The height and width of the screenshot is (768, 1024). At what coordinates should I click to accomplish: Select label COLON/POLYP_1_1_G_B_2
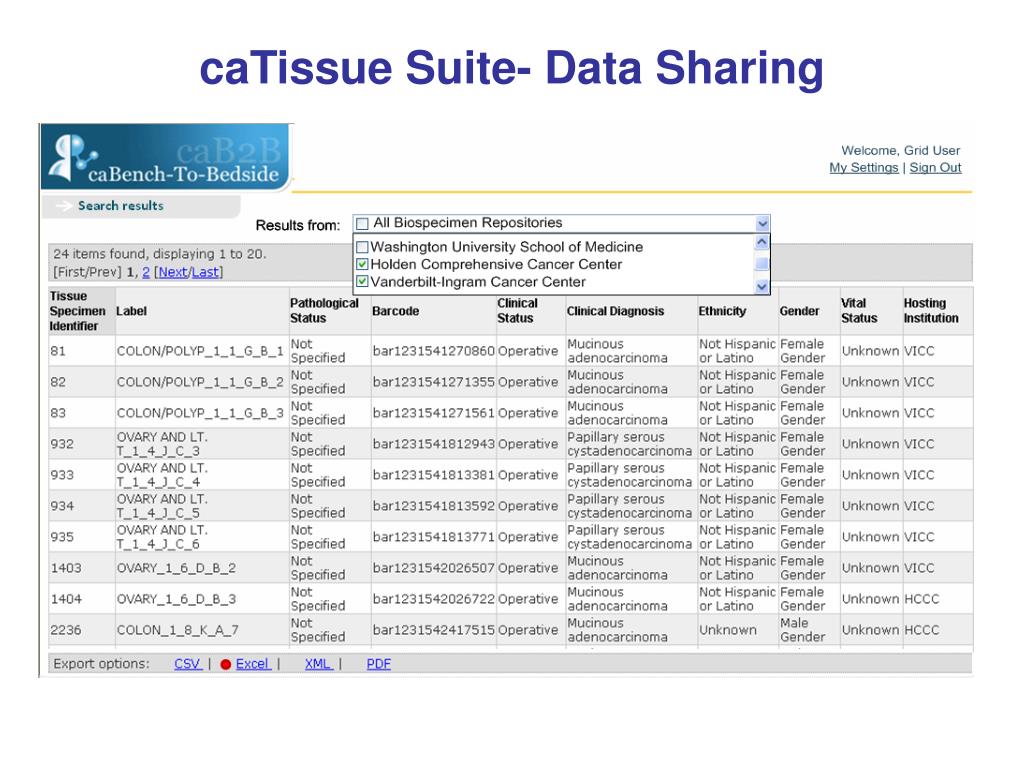point(200,382)
